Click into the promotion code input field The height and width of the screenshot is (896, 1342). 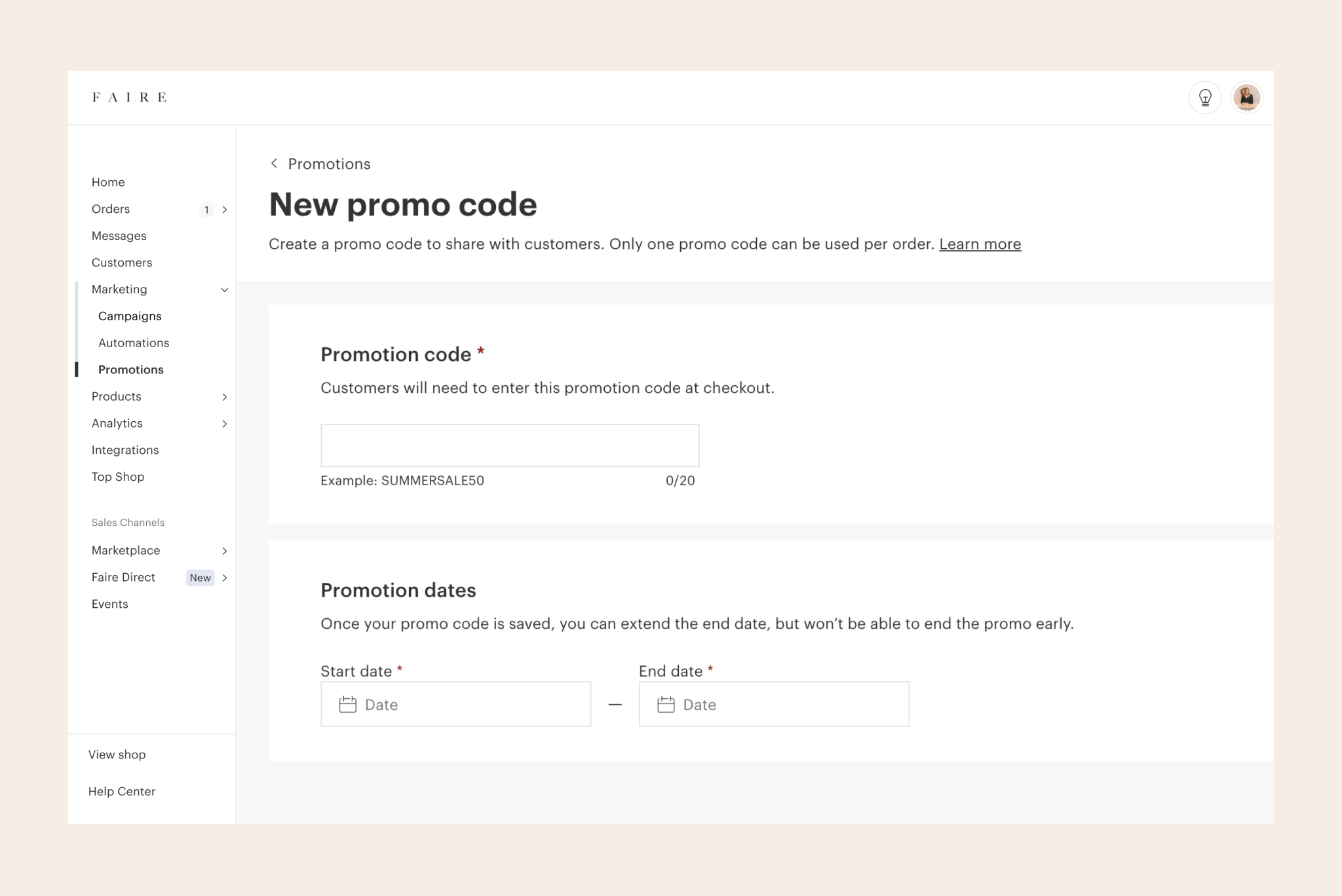[x=510, y=445]
